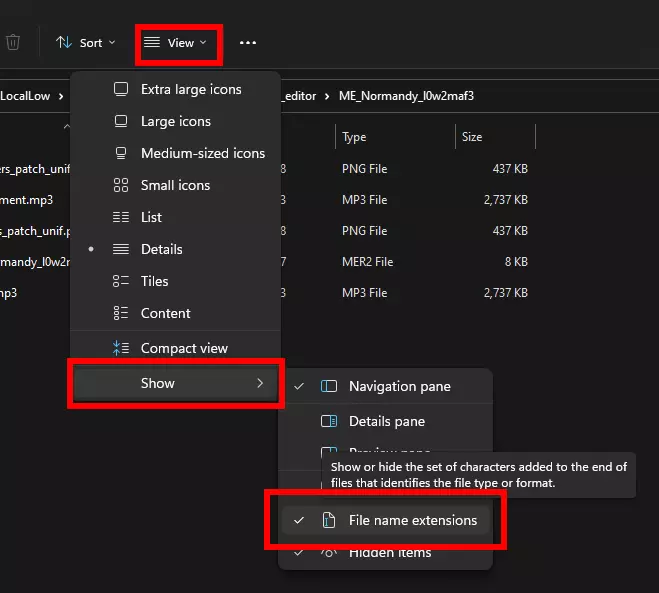
Task: Enable the Details pane option
Action: (386, 421)
